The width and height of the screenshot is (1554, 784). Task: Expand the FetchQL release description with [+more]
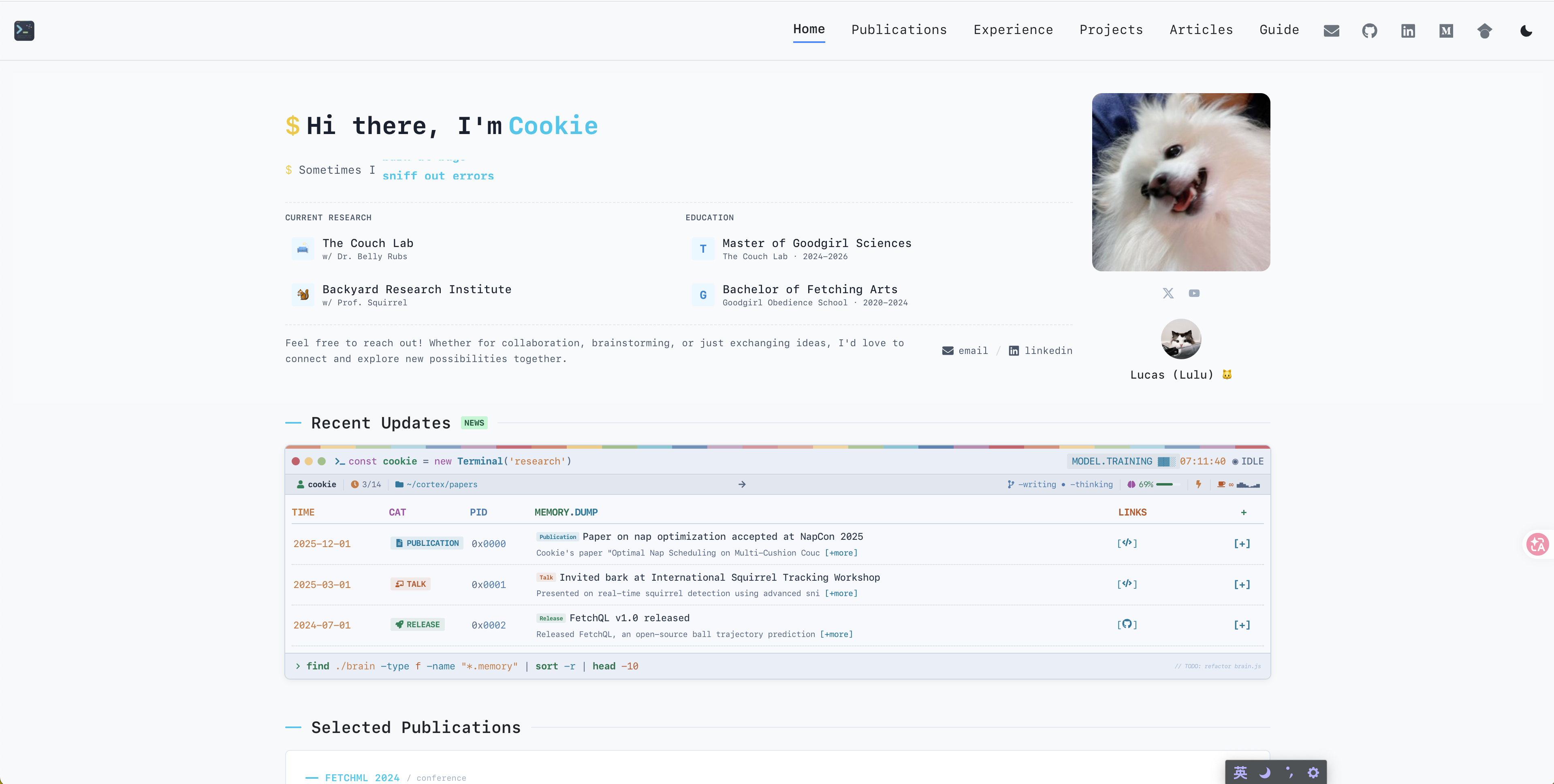click(x=836, y=635)
